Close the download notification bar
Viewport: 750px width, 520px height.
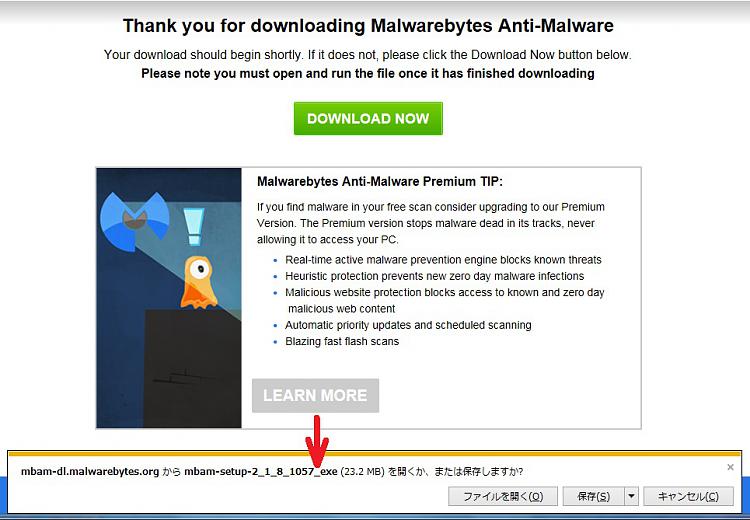(x=730, y=467)
